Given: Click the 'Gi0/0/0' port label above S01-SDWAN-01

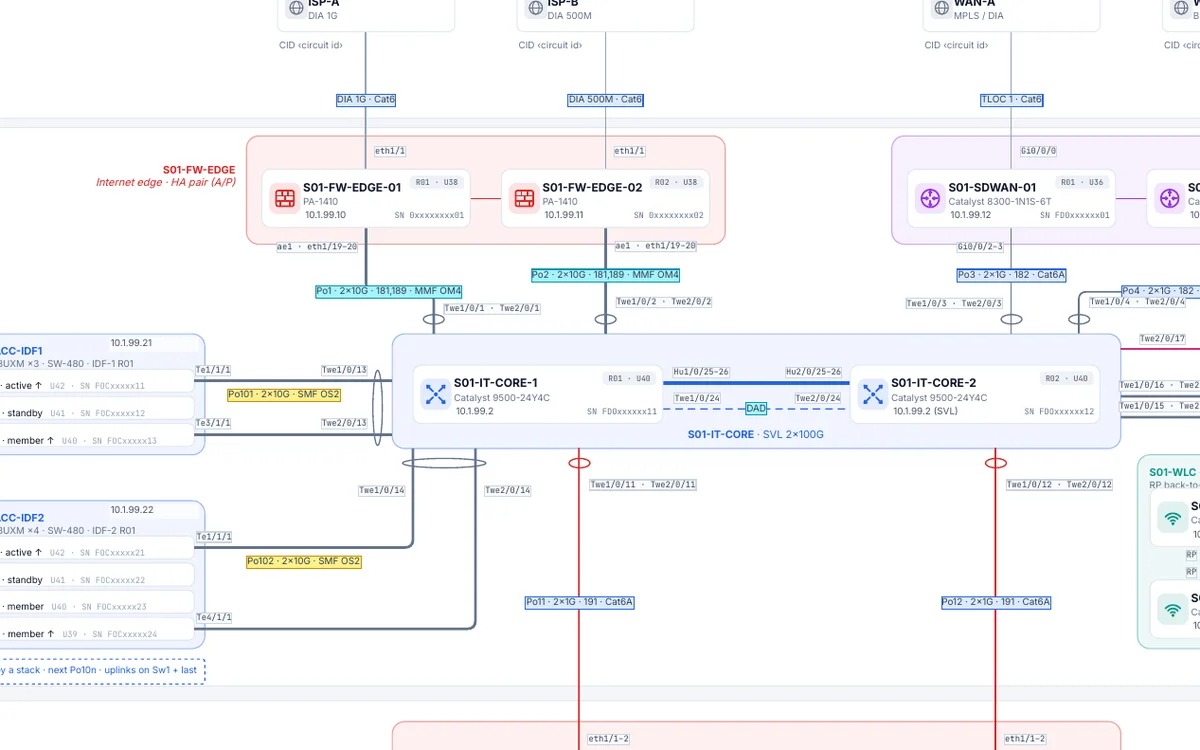Looking at the screenshot, I should (x=1038, y=151).
